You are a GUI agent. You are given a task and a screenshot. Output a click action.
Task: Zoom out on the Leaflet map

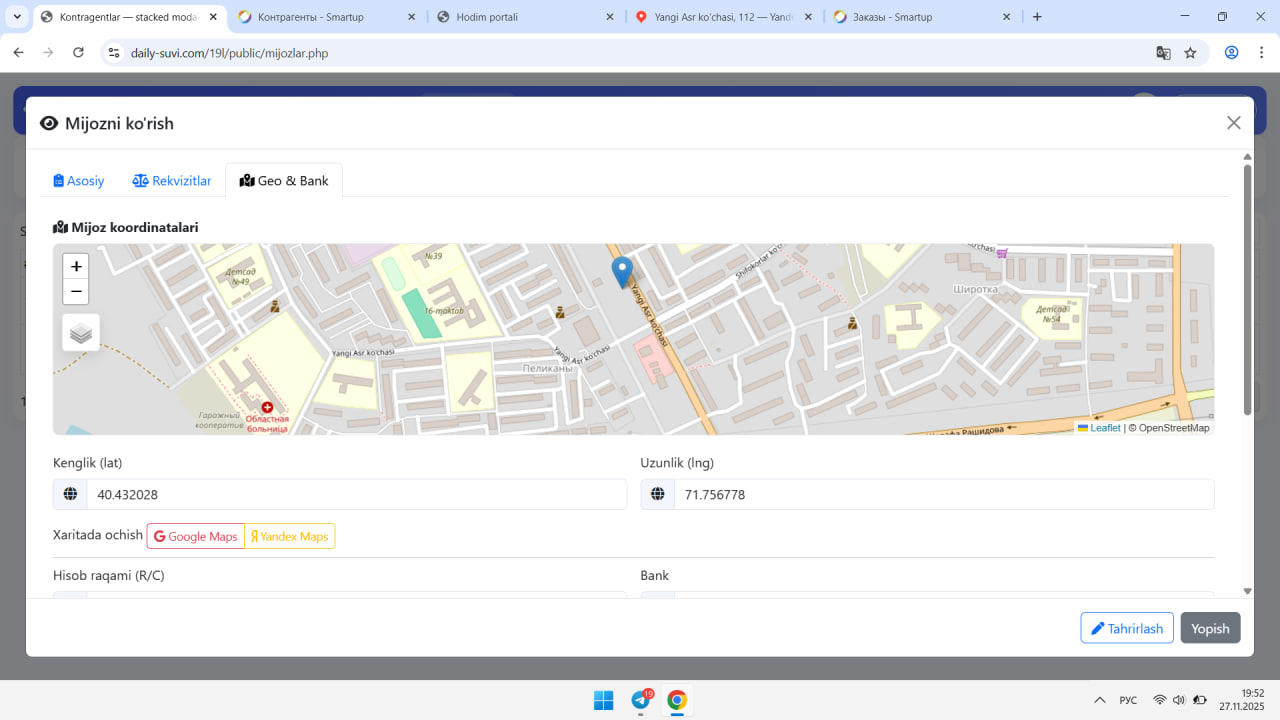(x=76, y=292)
